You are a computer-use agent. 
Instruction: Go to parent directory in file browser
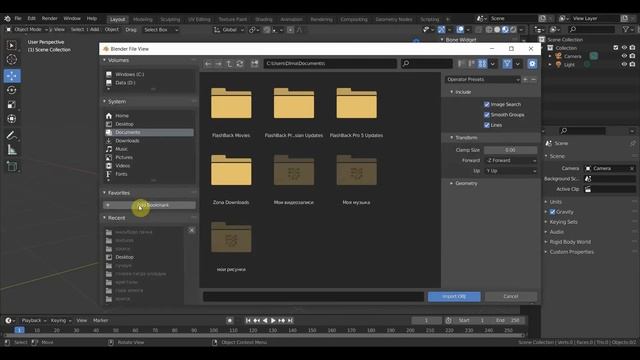pos(229,64)
